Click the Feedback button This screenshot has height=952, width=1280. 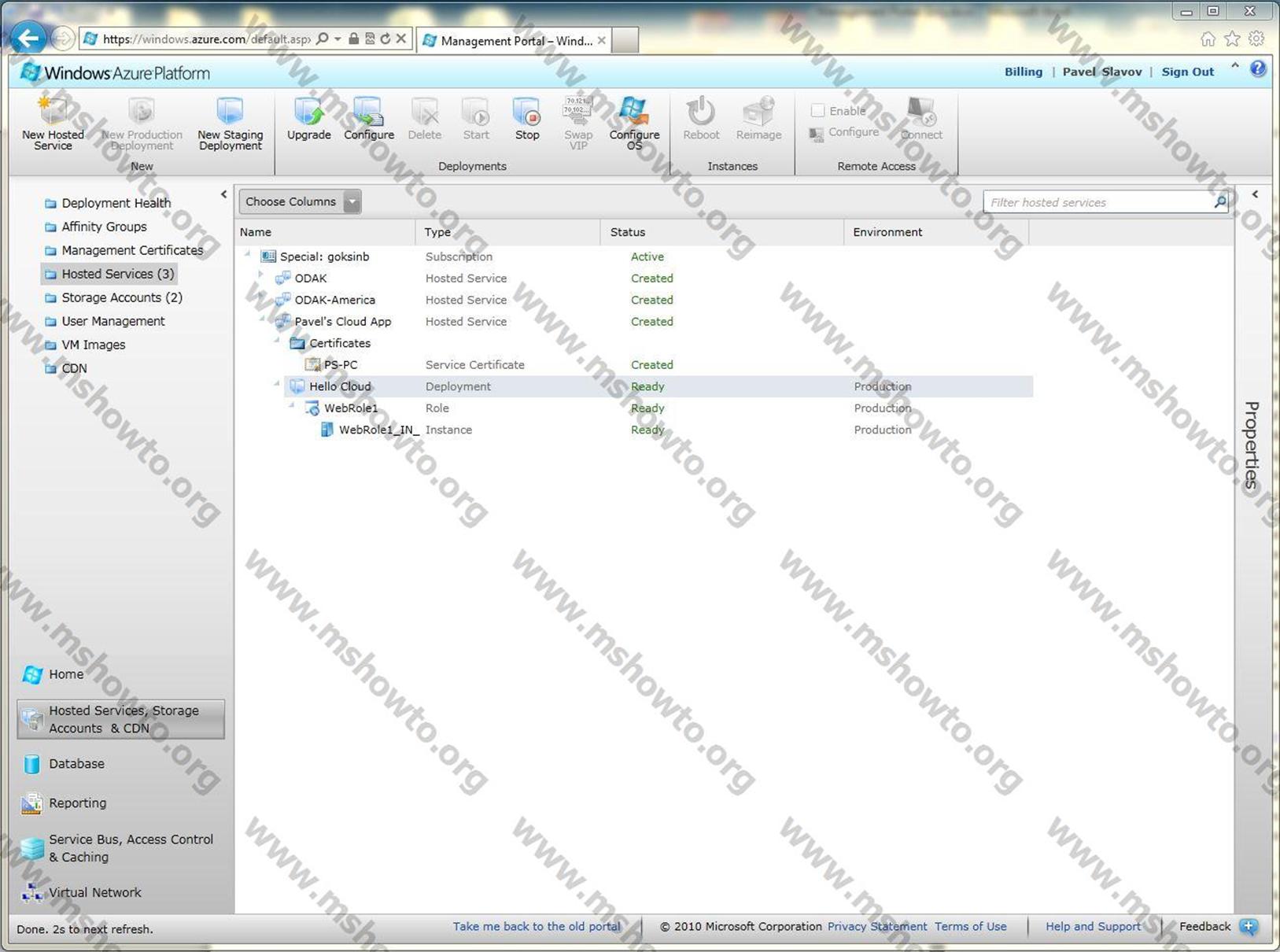[x=1219, y=927]
